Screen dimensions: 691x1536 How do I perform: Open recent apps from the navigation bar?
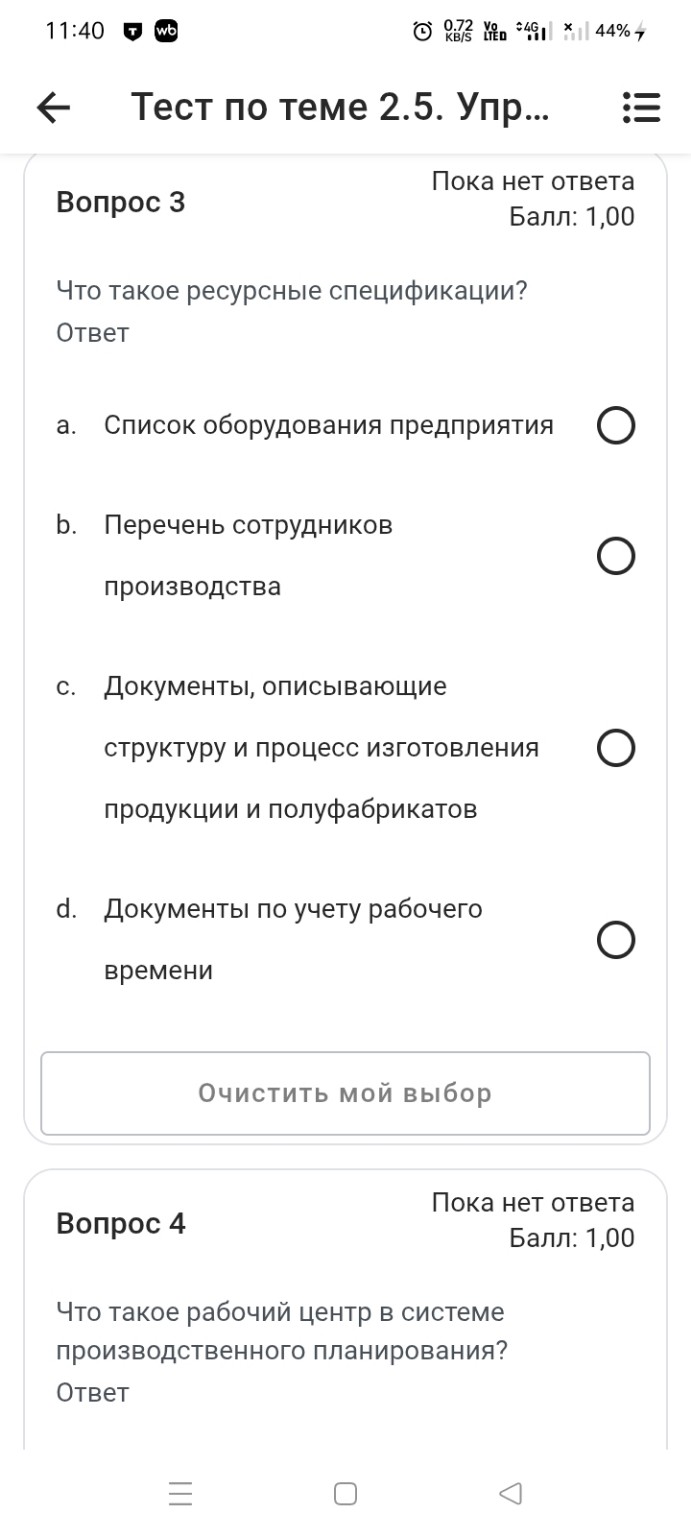pyautogui.click(x=179, y=1493)
